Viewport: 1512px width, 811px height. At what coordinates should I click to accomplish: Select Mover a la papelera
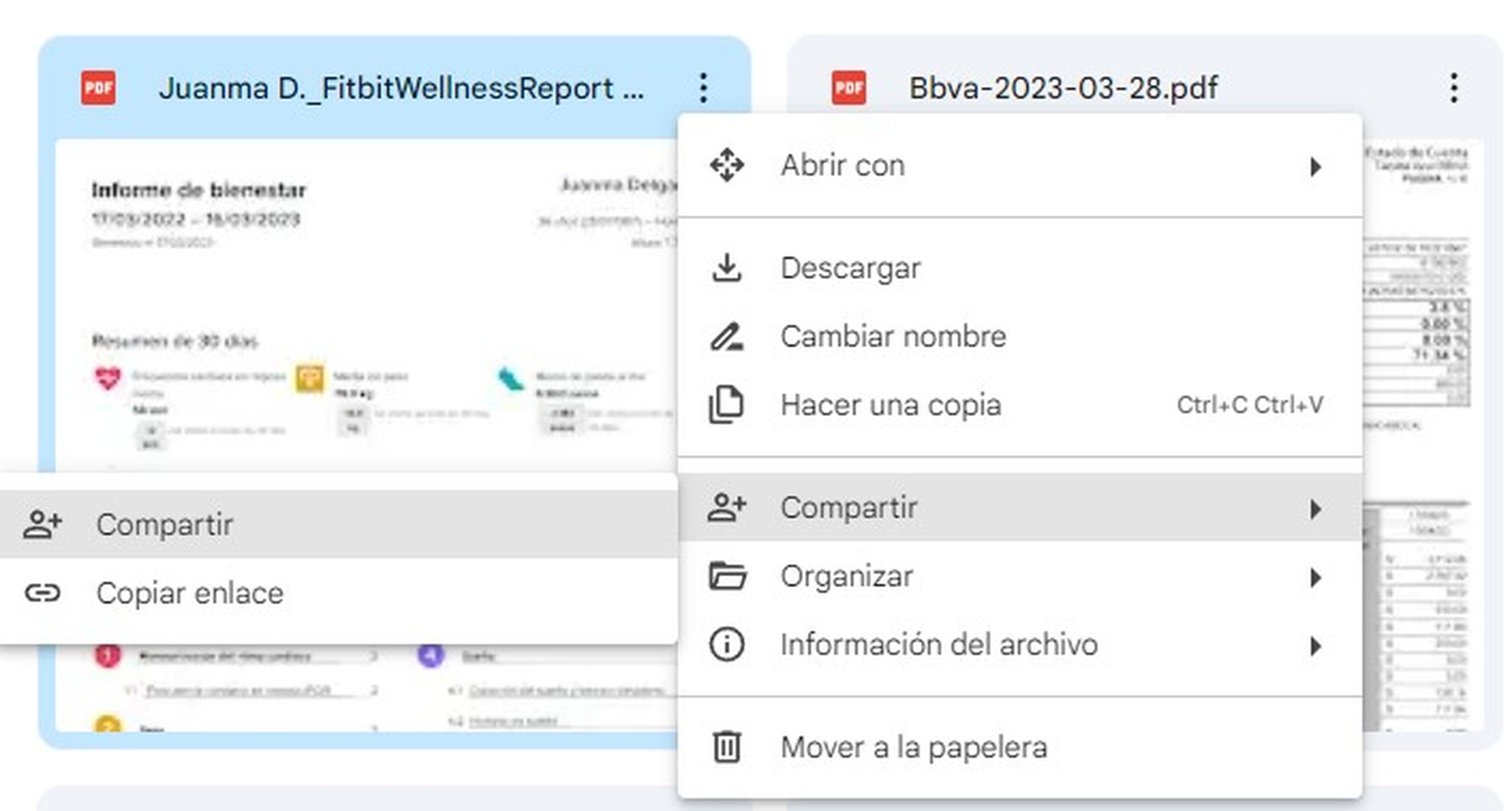(x=1019, y=747)
